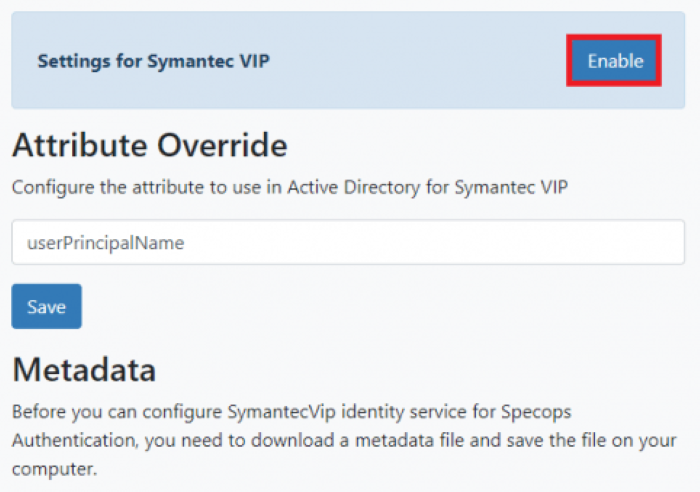Save the attribute override

pyautogui.click(x=46, y=306)
